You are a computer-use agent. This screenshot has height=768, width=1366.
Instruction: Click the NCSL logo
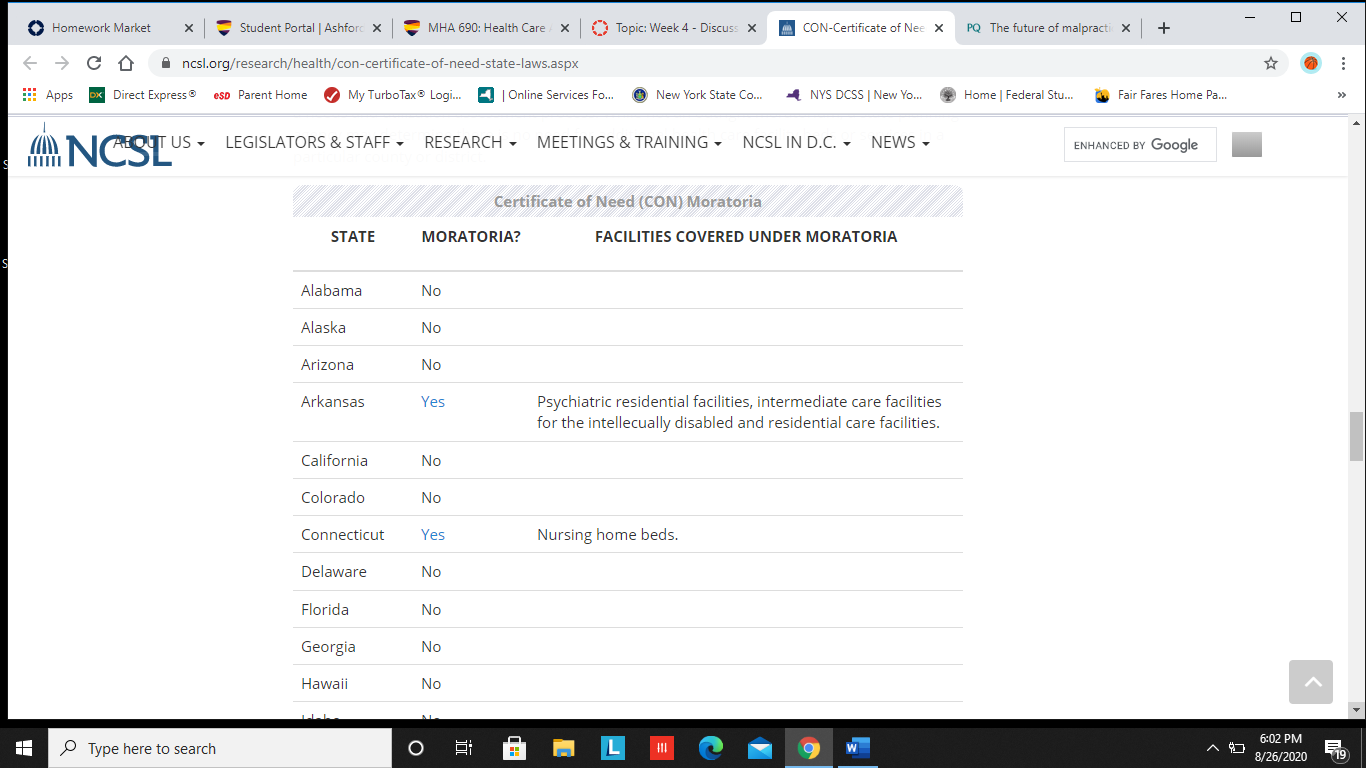click(x=98, y=146)
